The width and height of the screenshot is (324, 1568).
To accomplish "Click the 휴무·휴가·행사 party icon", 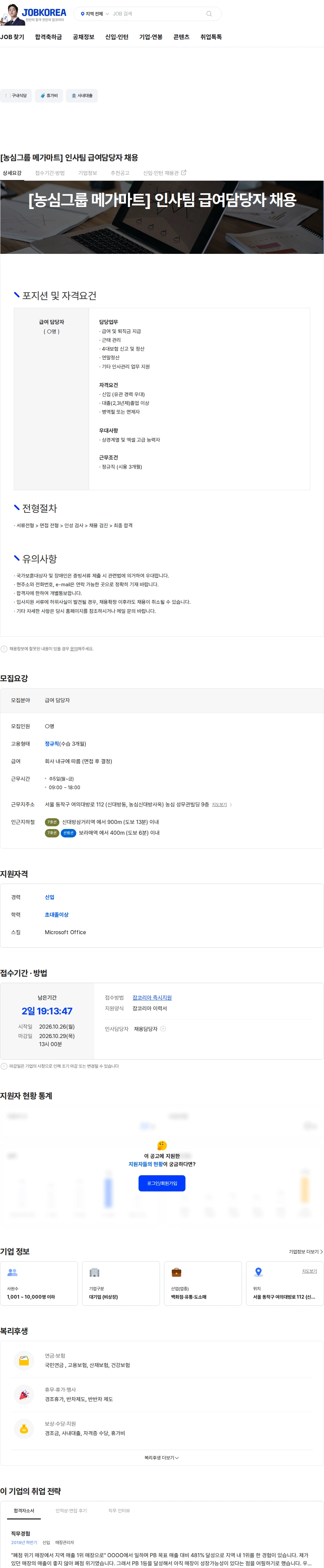I will [24, 1394].
